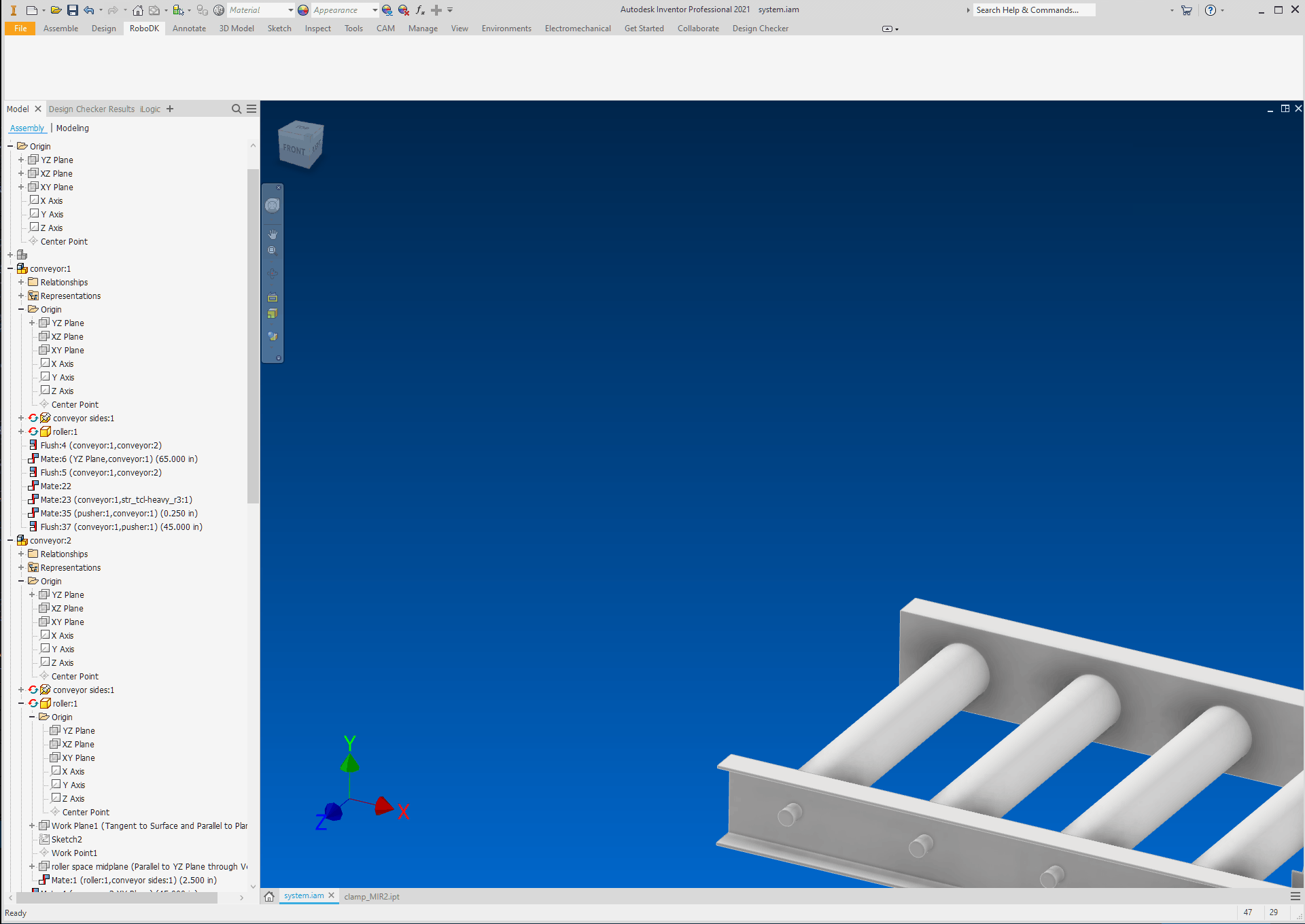This screenshot has width=1305, height=924.
Task: Click the Pan hand tool in navigation bar
Action: (273, 234)
